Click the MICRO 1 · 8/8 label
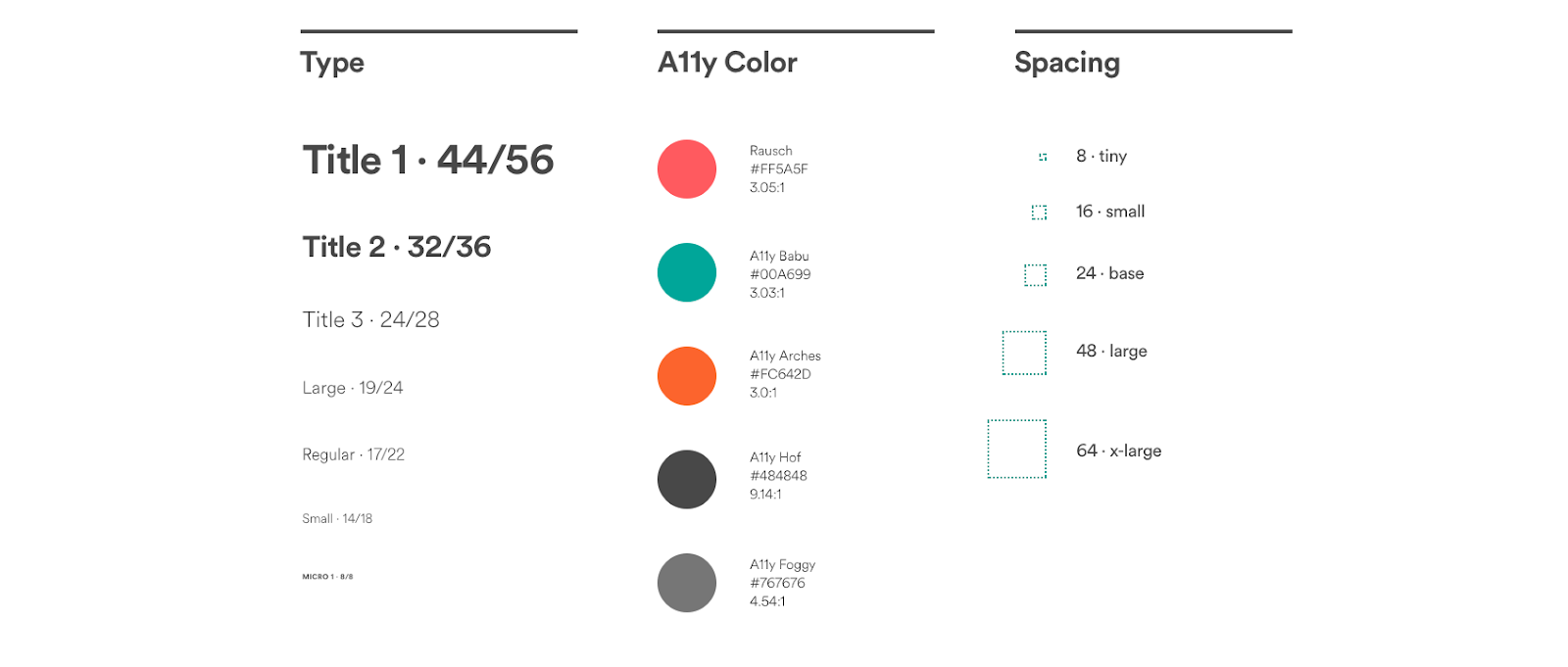Viewport: 1568px width, 667px height. (x=327, y=577)
